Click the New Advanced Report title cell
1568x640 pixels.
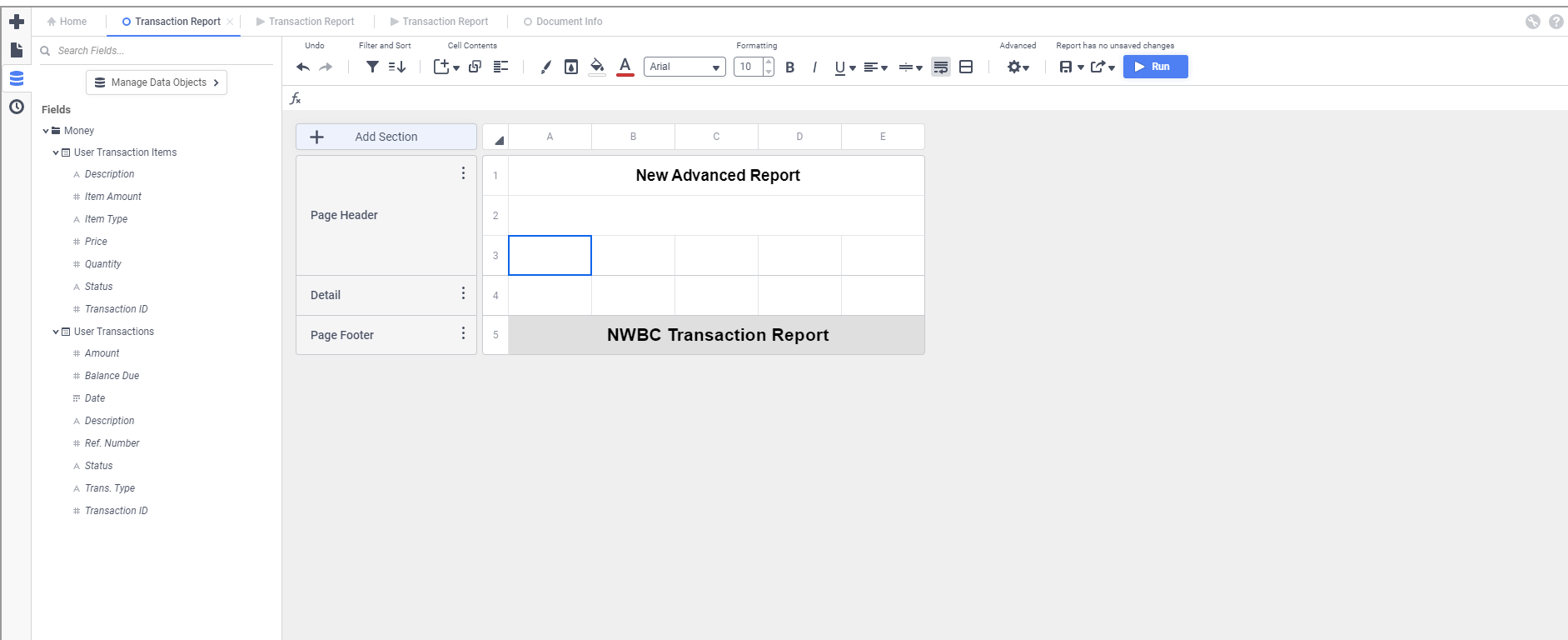click(717, 176)
